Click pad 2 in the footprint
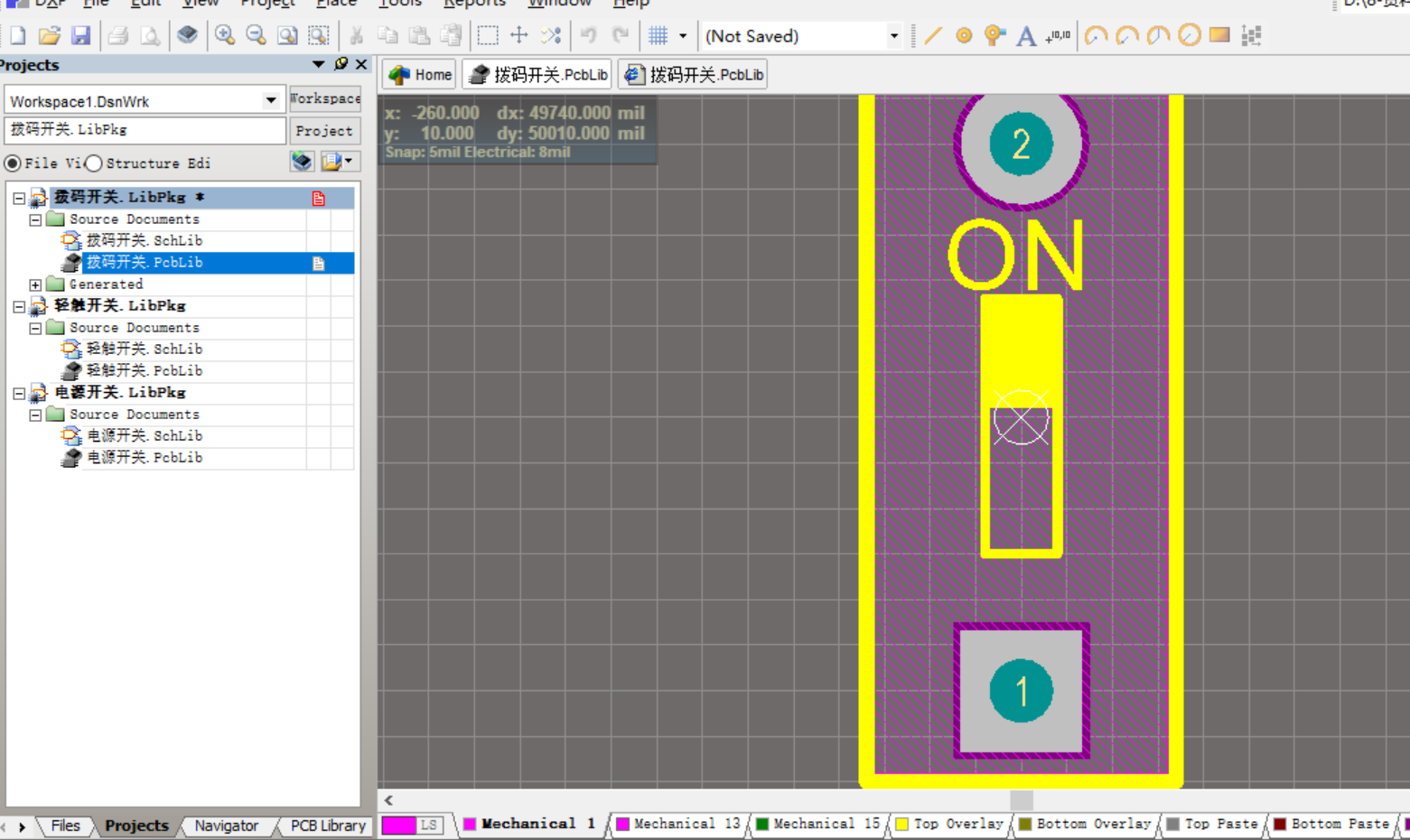The width and height of the screenshot is (1410, 840). tap(1021, 145)
